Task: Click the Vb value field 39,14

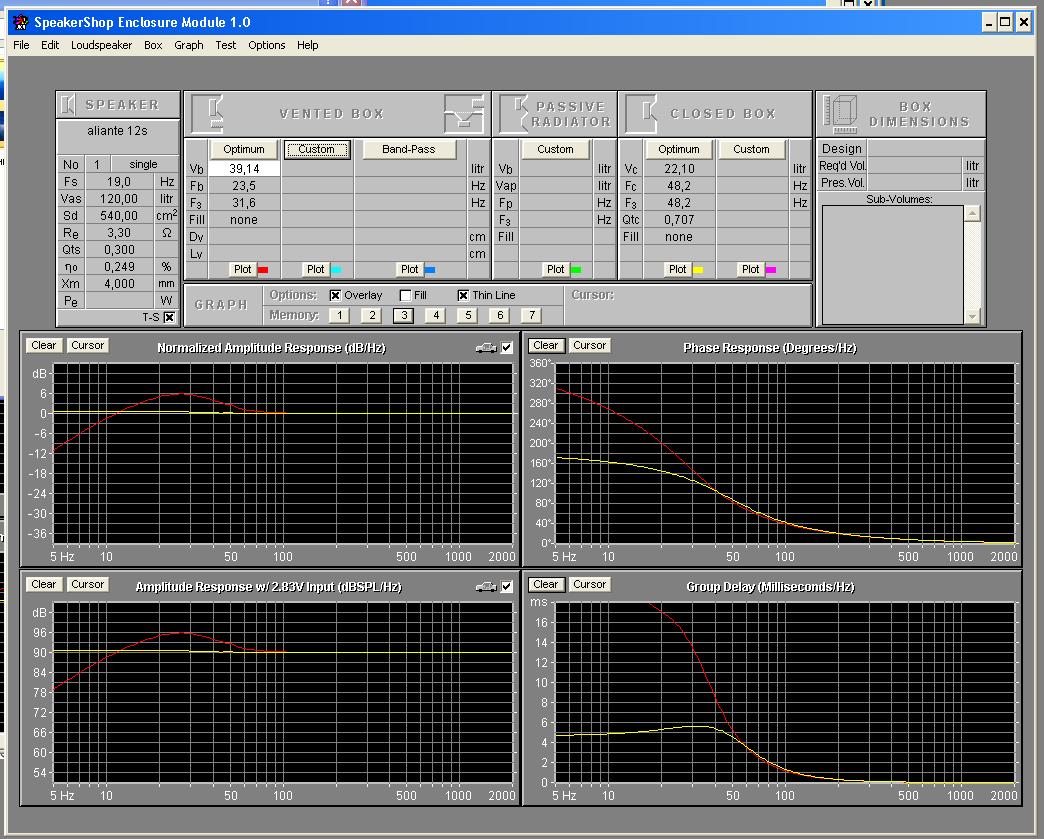Action: tap(244, 169)
